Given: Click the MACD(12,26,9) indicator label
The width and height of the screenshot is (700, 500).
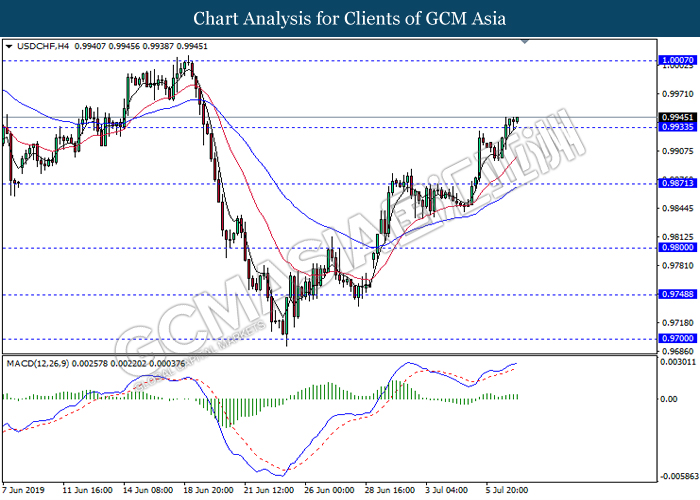Looking at the screenshot, I should [x=38, y=364].
